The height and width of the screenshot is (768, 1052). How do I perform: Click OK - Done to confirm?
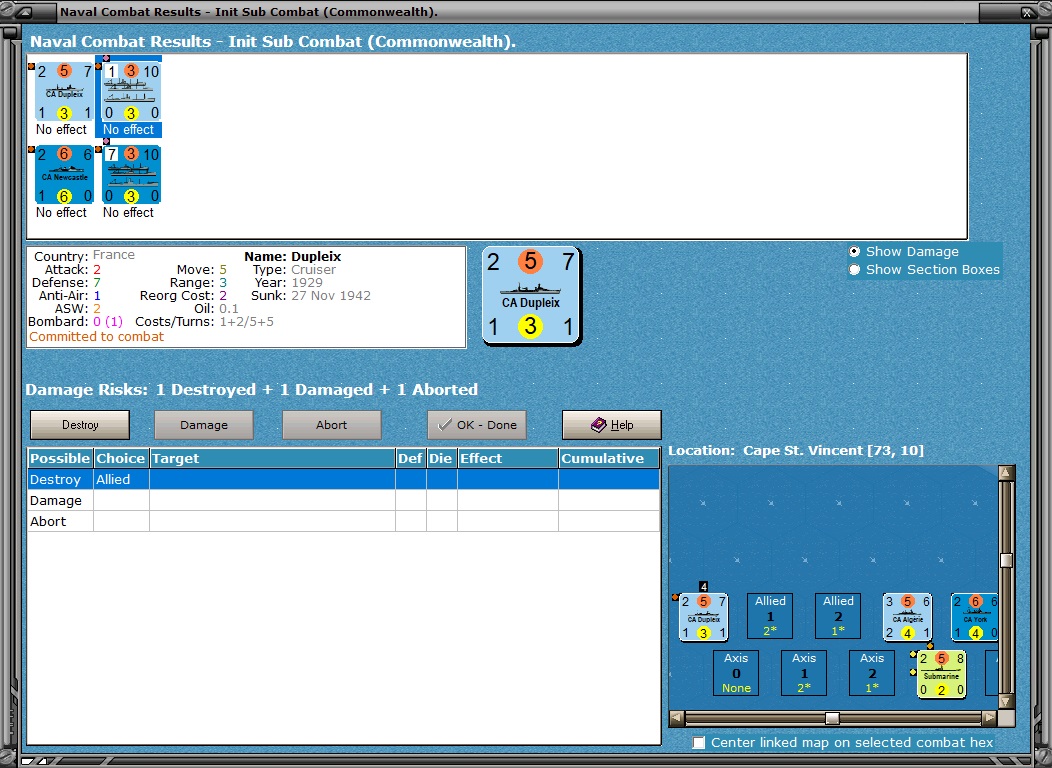(x=477, y=425)
